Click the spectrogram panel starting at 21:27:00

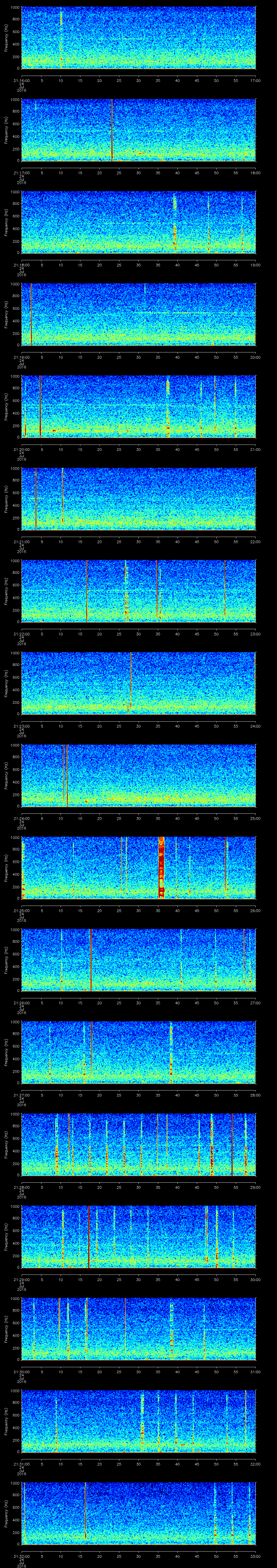pyautogui.click(x=139, y=1052)
